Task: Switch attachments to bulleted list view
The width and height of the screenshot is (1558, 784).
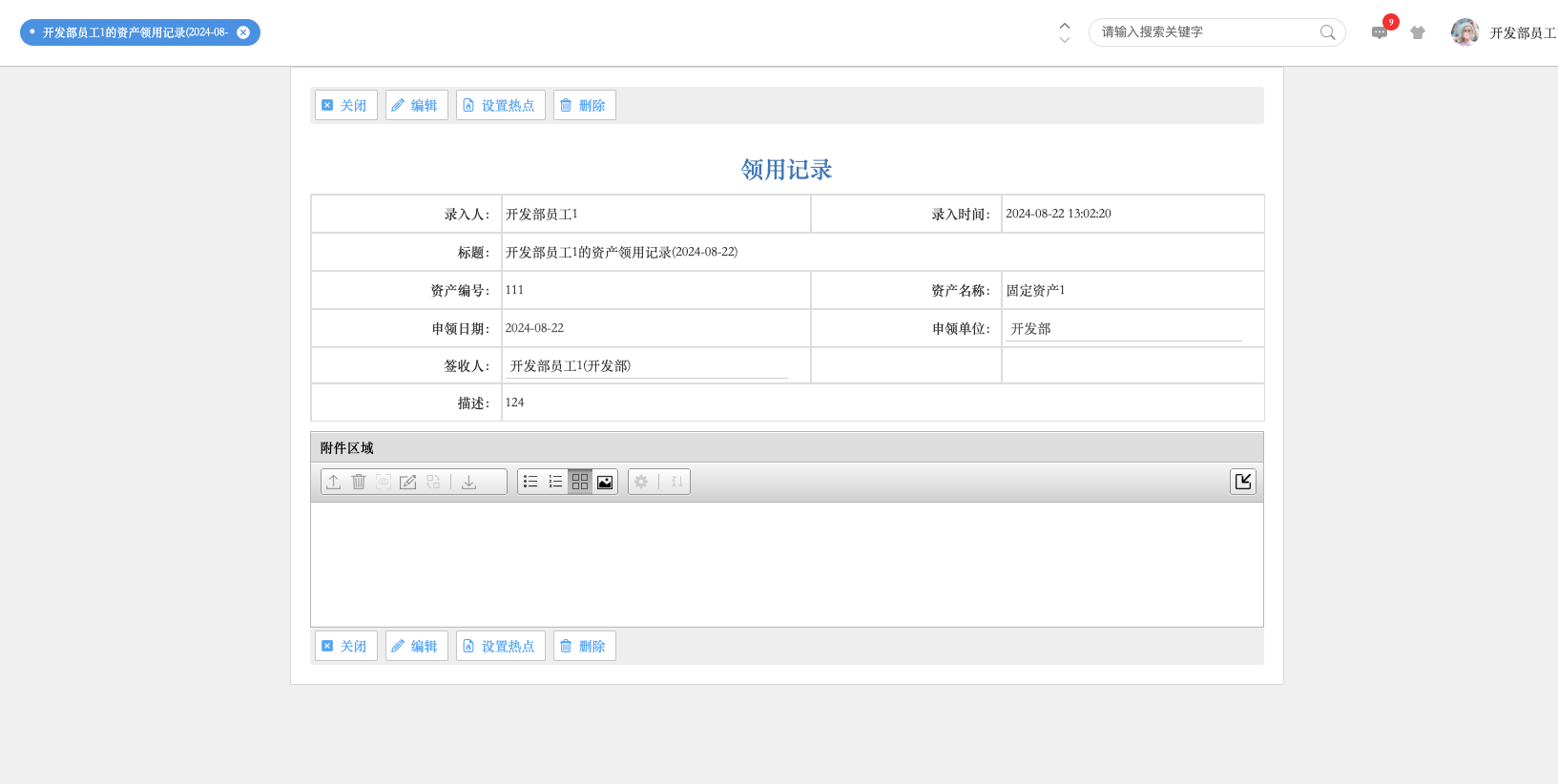Action: coord(530,482)
